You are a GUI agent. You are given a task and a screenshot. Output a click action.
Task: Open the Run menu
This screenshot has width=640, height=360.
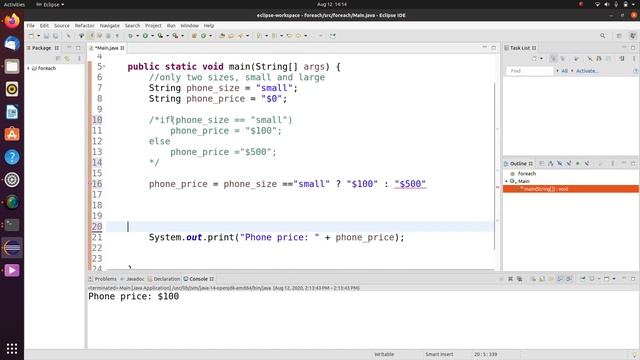[171, 25]
